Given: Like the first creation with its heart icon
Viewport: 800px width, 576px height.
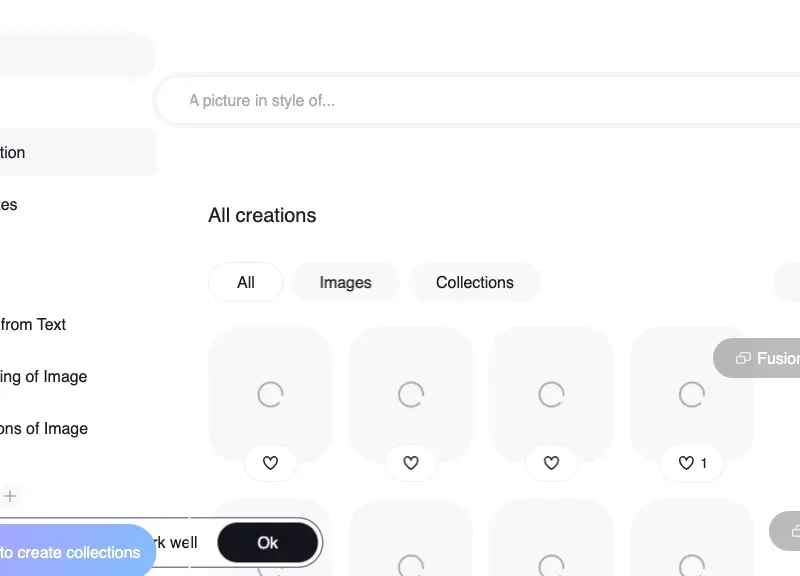Looking at the screenshot, I should point(270,463).
